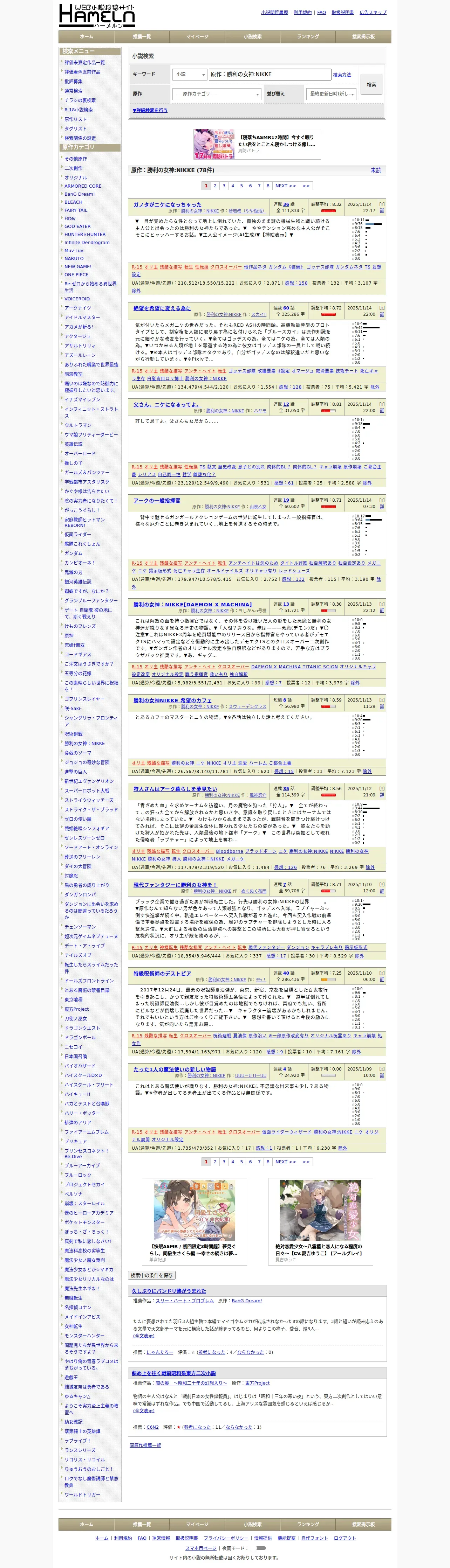
Task: Click the 検索 search button
Action: (x=371, y=85)
